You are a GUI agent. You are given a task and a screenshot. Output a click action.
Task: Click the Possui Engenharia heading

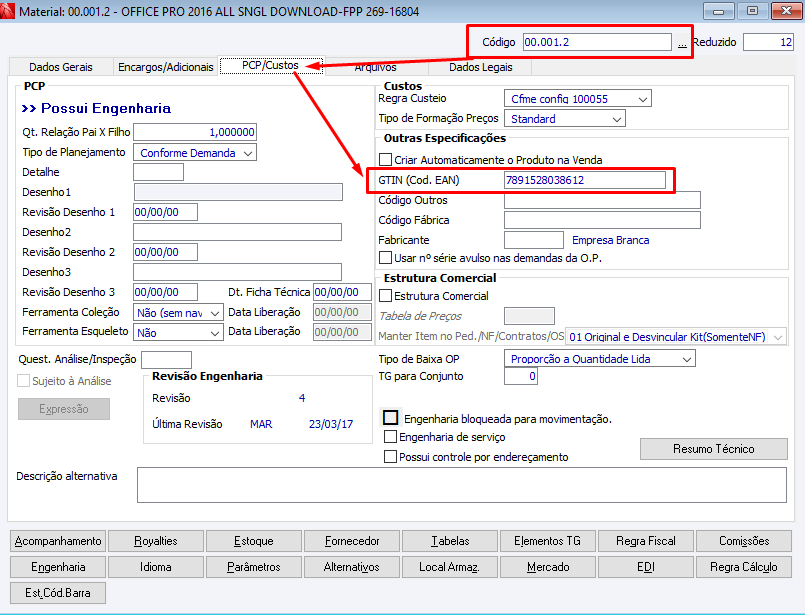[96, 108]
